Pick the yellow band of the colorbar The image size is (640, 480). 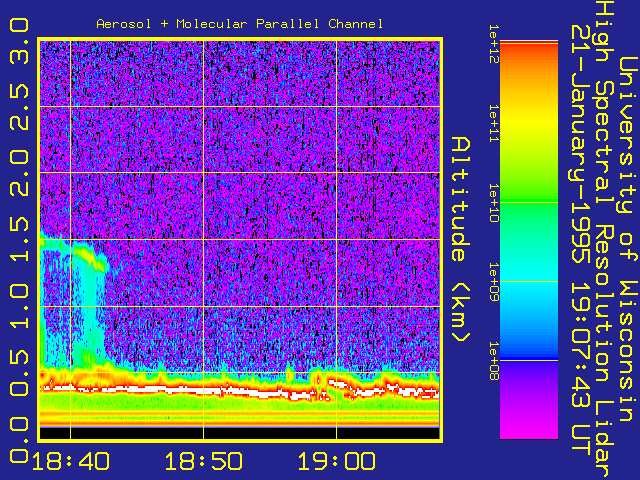[529, 122]
